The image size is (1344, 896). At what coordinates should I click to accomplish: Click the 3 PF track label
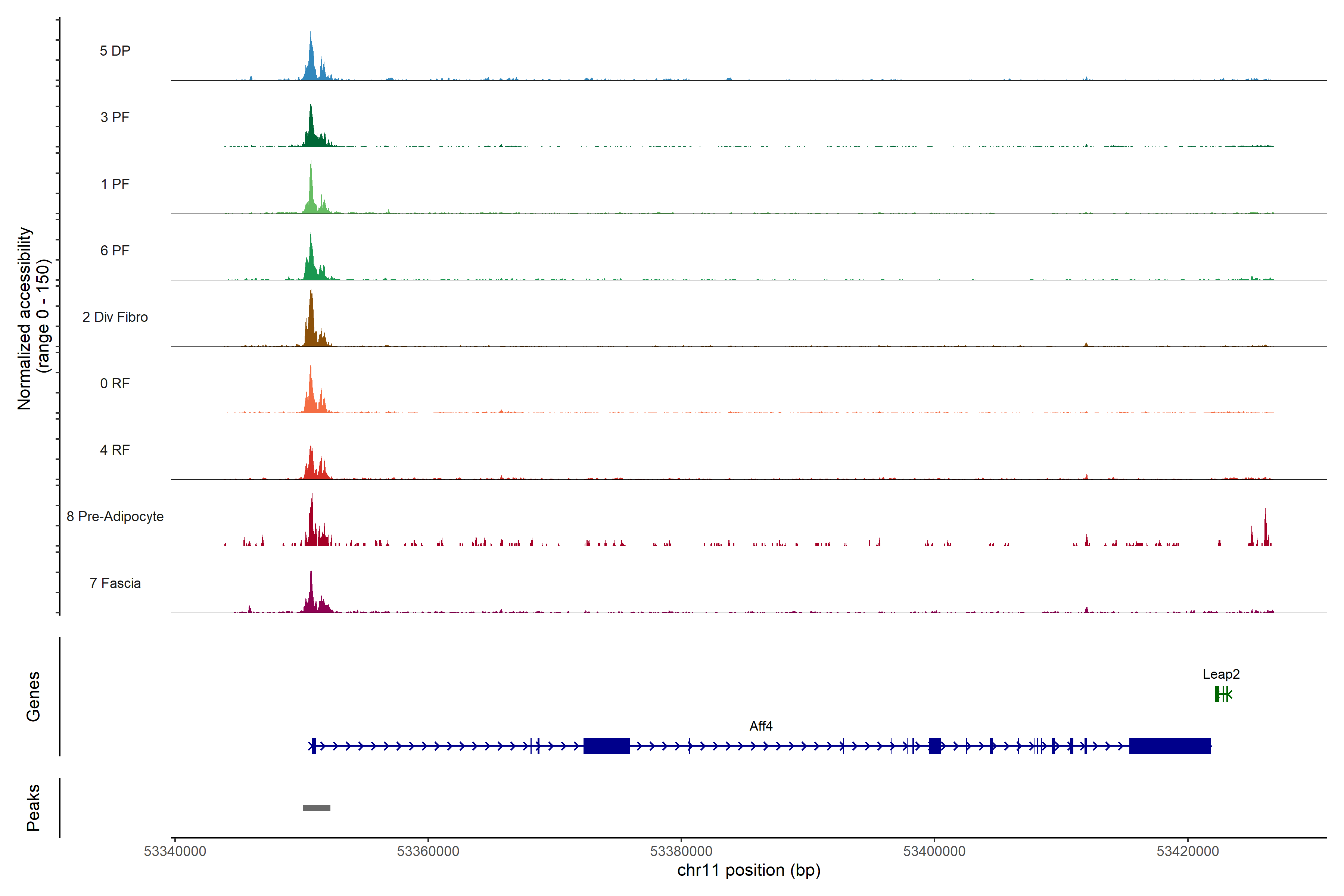pos(115,117)
